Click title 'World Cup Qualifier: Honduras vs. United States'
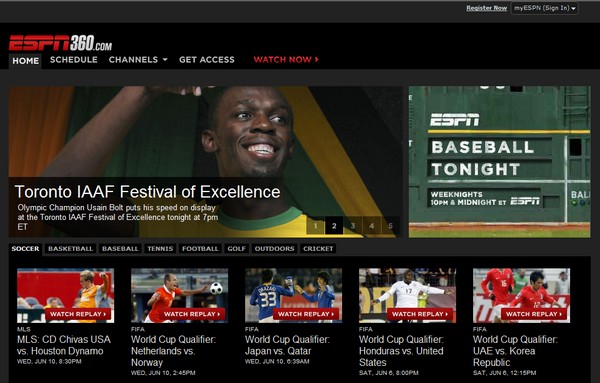 pyautogui.click(x=401, y=351)
